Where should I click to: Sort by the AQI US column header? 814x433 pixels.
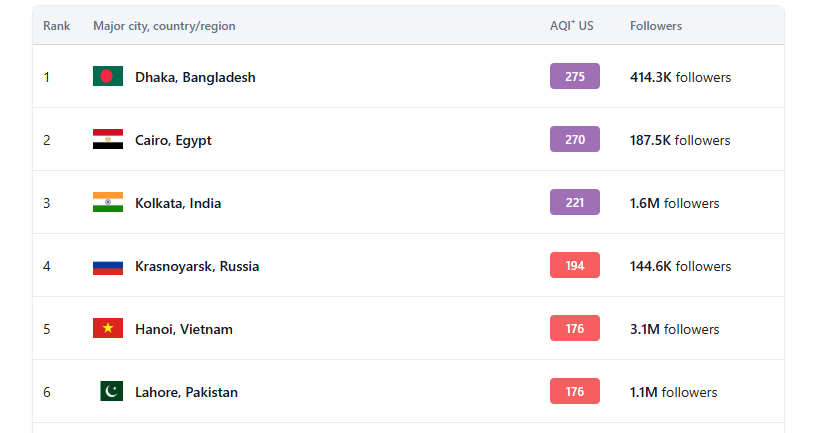571,26
